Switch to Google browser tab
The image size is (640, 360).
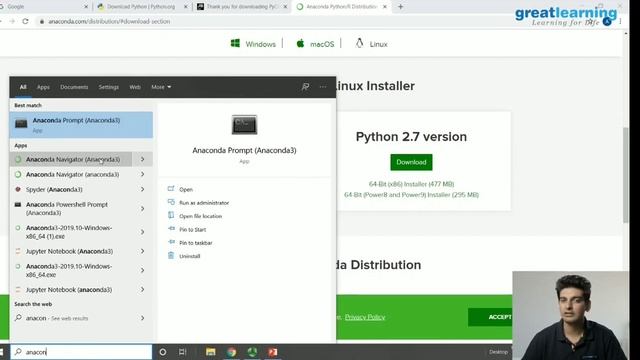(44, 7)
